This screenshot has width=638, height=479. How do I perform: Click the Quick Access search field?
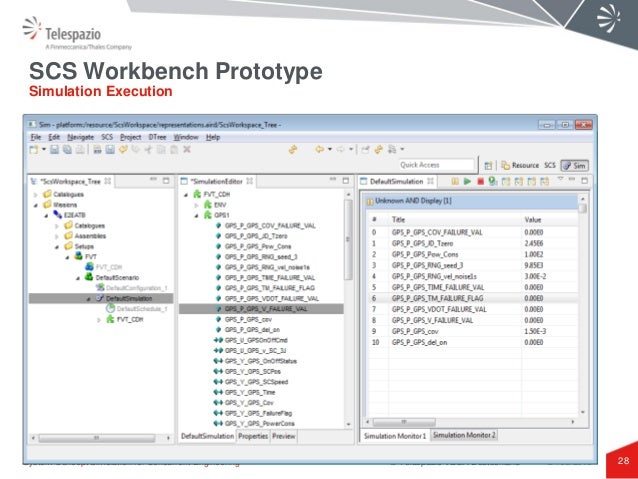pyautogui.click(x=437, y=165)
